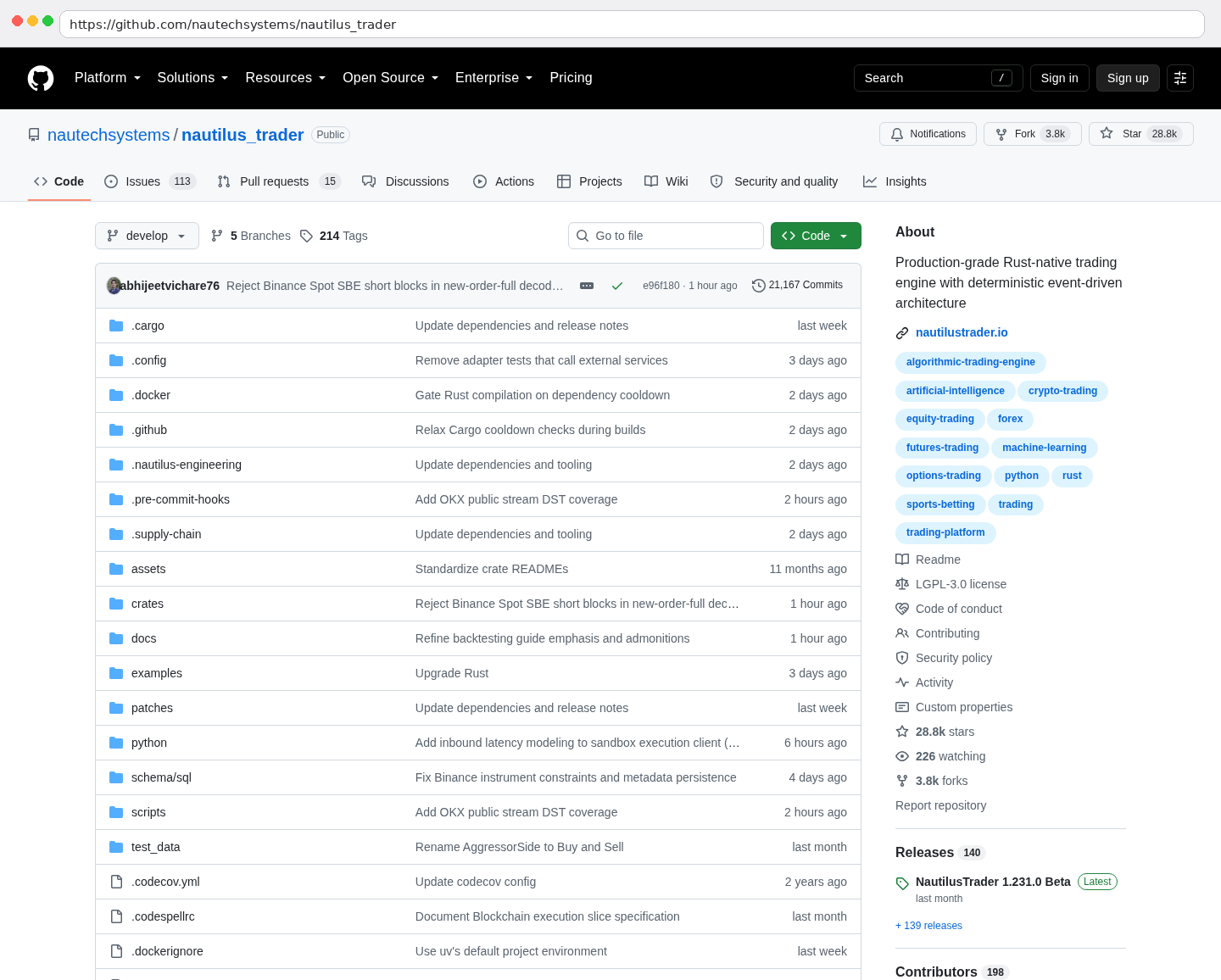Click the nautilustrader.io link icon
The image size is (1221, 980).
902,333
